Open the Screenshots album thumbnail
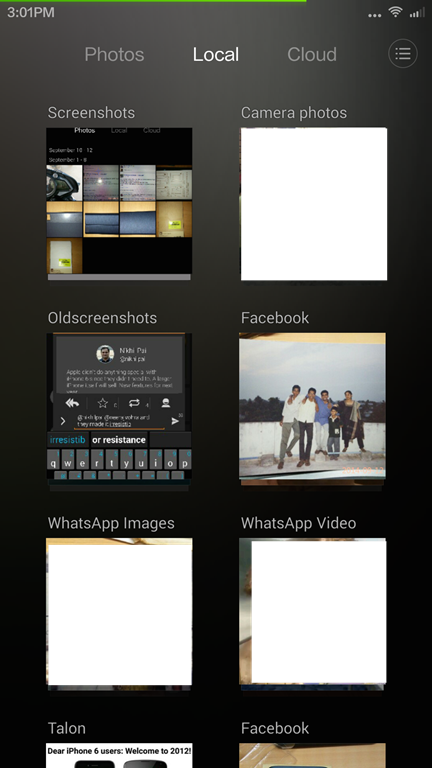 (119, 204)
